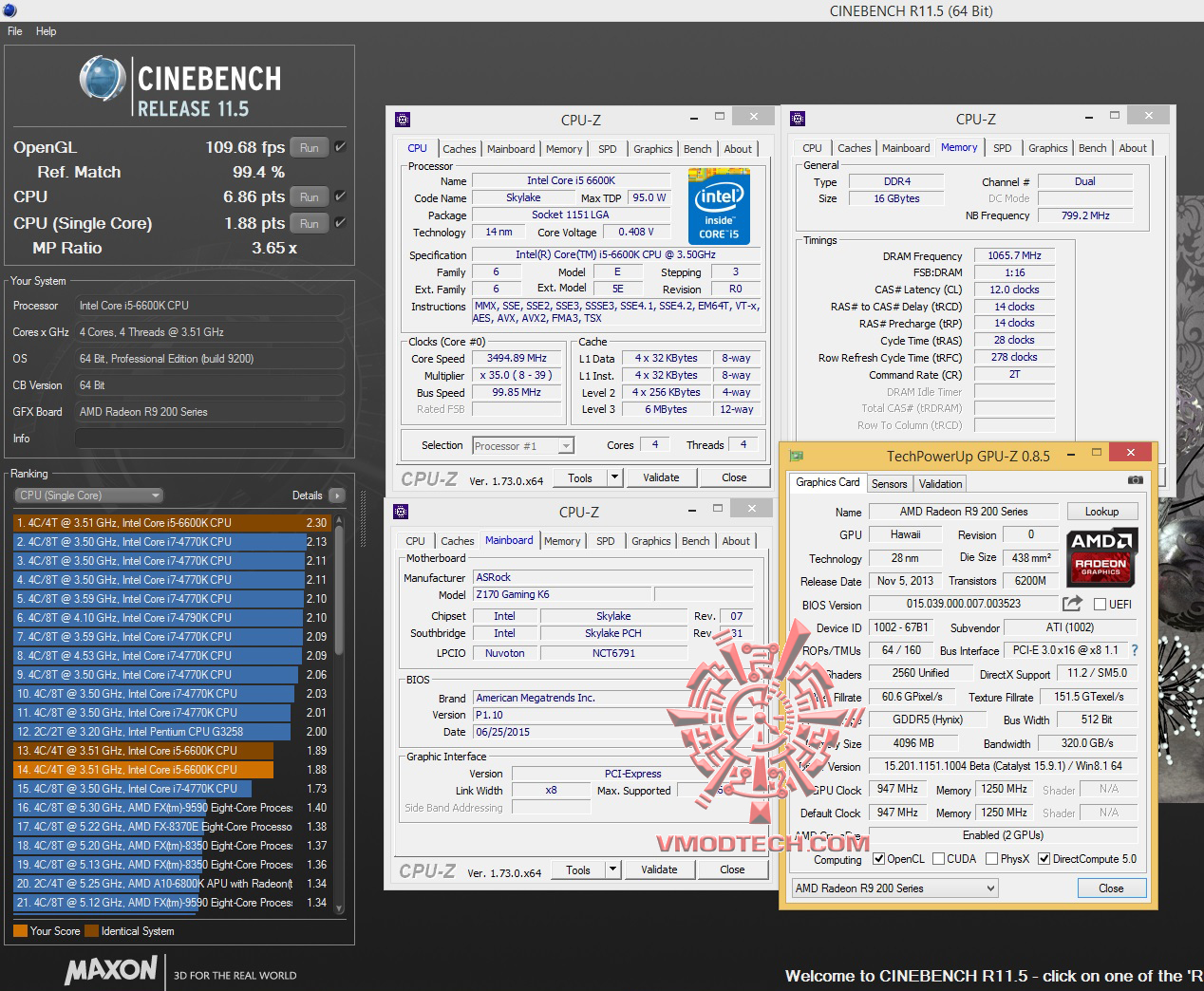Image resolution: width=1204 pixels, height=991 pixels.
Task: Toggle the UEFI checkbox in GPU-Z
Action: [1100, 605]
